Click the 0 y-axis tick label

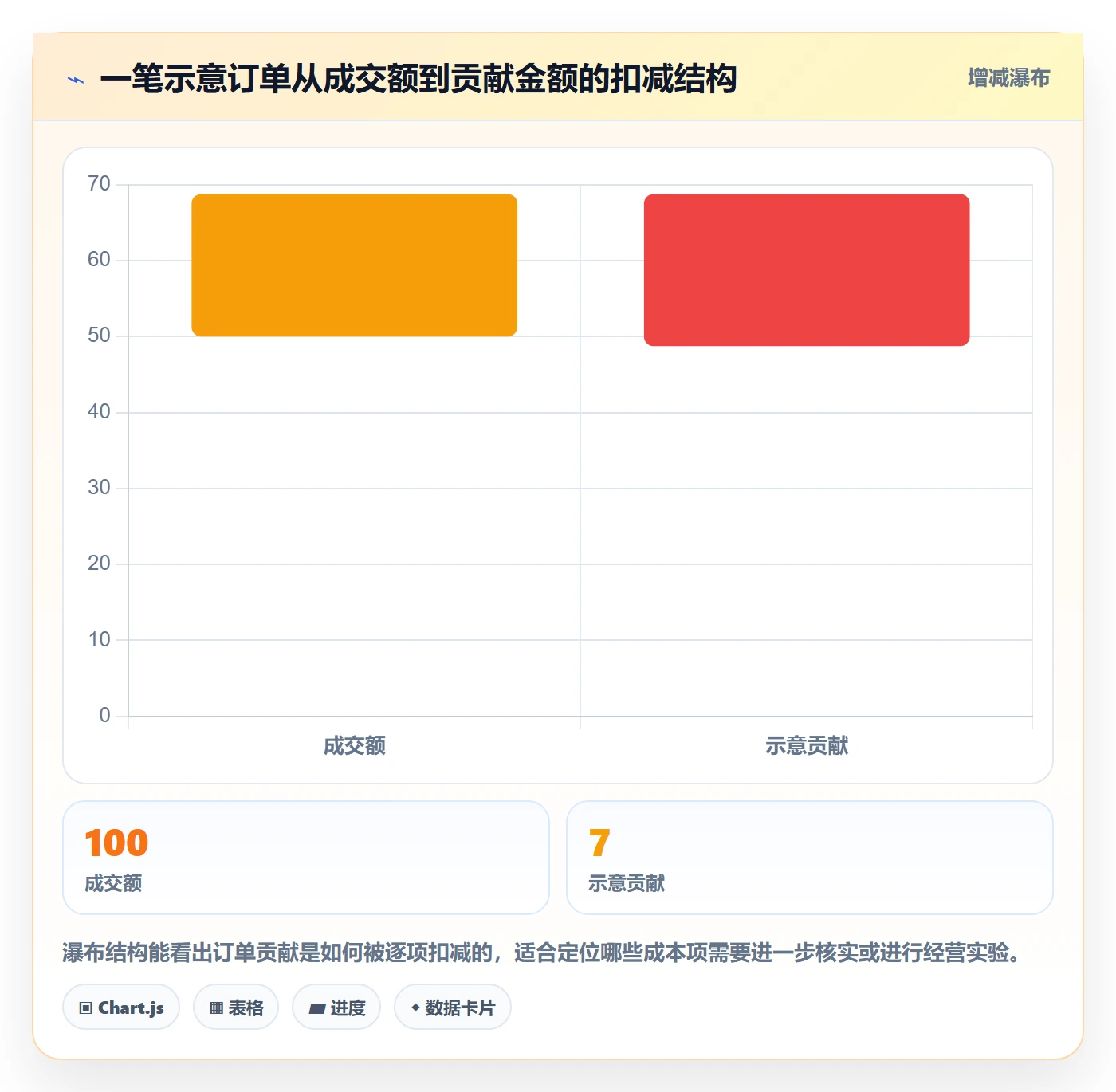(104, 716)
